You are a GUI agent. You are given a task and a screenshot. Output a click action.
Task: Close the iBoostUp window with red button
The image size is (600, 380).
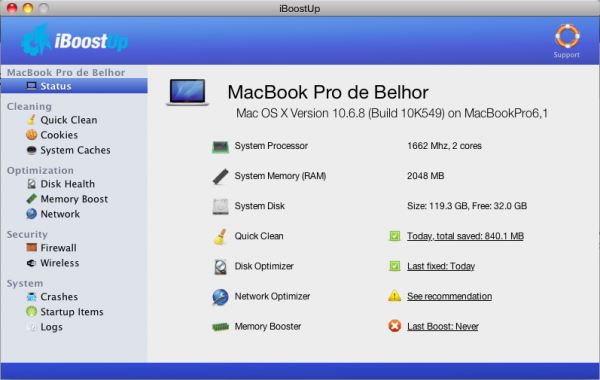coord(12,8)
